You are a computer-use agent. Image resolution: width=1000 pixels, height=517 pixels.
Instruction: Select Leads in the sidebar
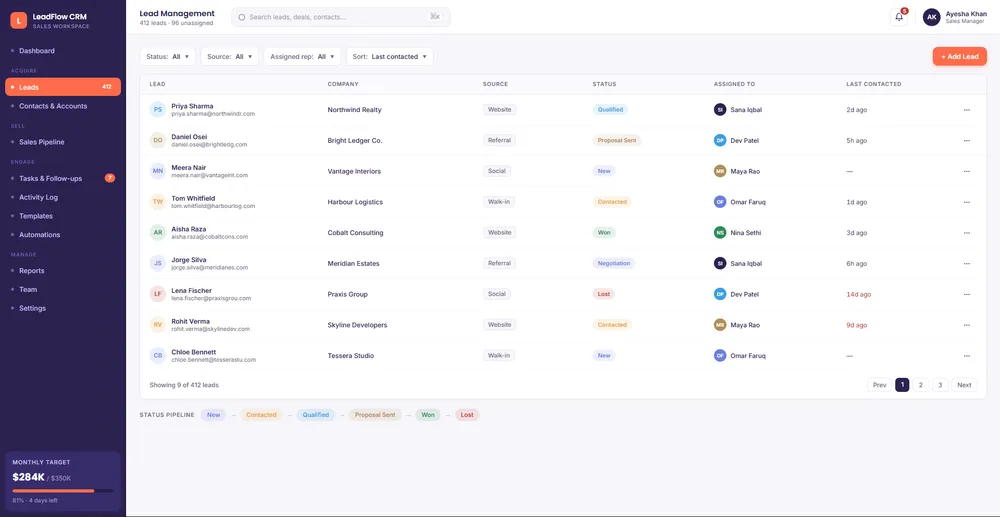click(62, 87)
